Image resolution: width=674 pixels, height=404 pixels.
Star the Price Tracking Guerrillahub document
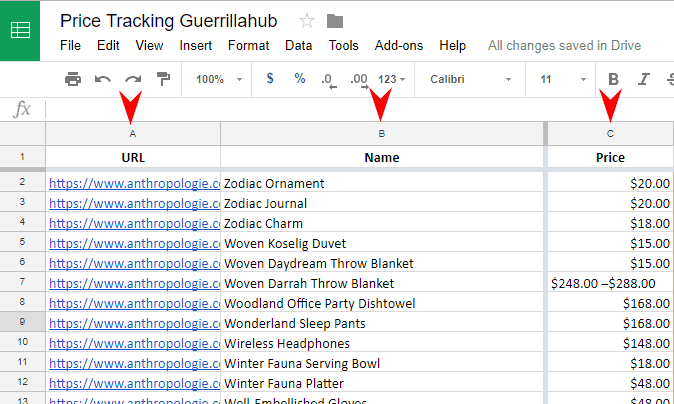pos(307,21)
